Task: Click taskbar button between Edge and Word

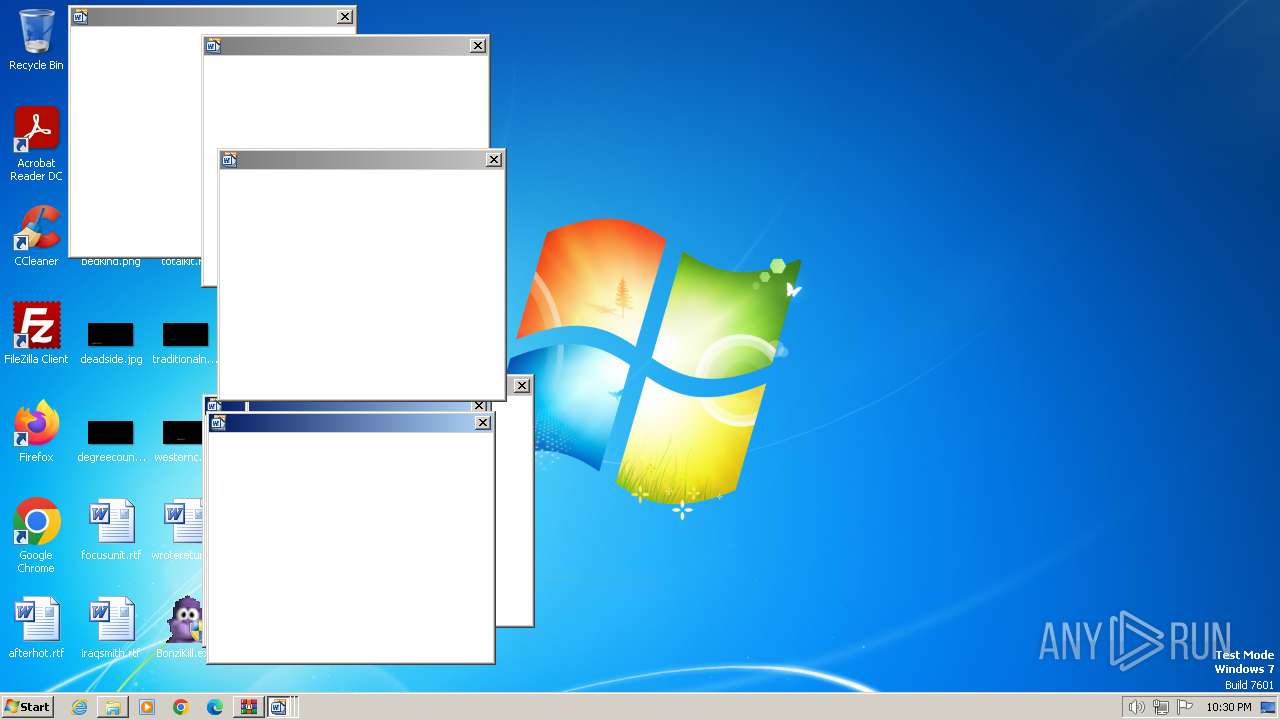Action: tap(248, 707)
